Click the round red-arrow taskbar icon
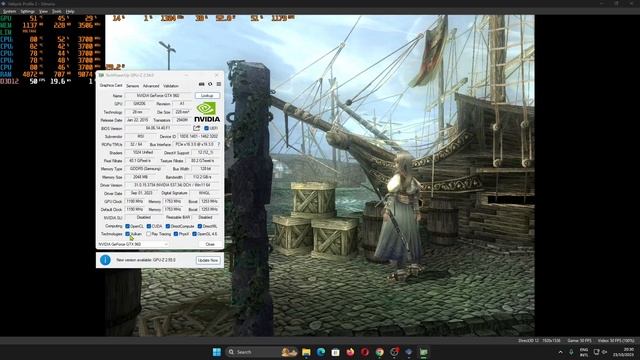 point(394,352)
